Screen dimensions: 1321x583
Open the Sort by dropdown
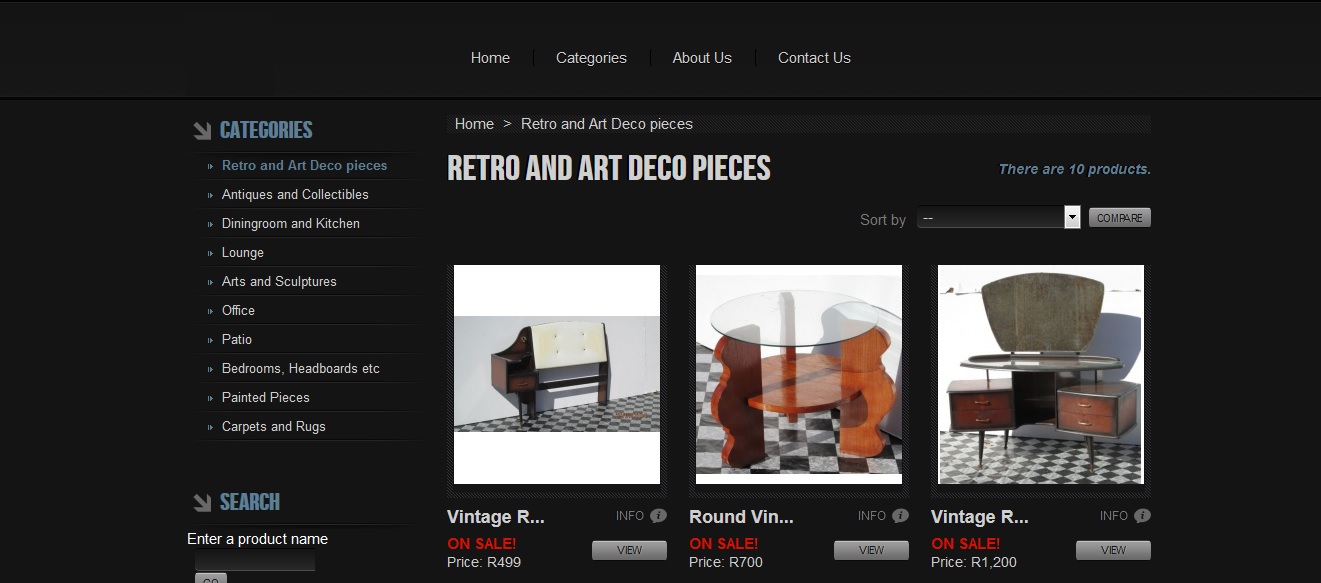click(999, 217)
